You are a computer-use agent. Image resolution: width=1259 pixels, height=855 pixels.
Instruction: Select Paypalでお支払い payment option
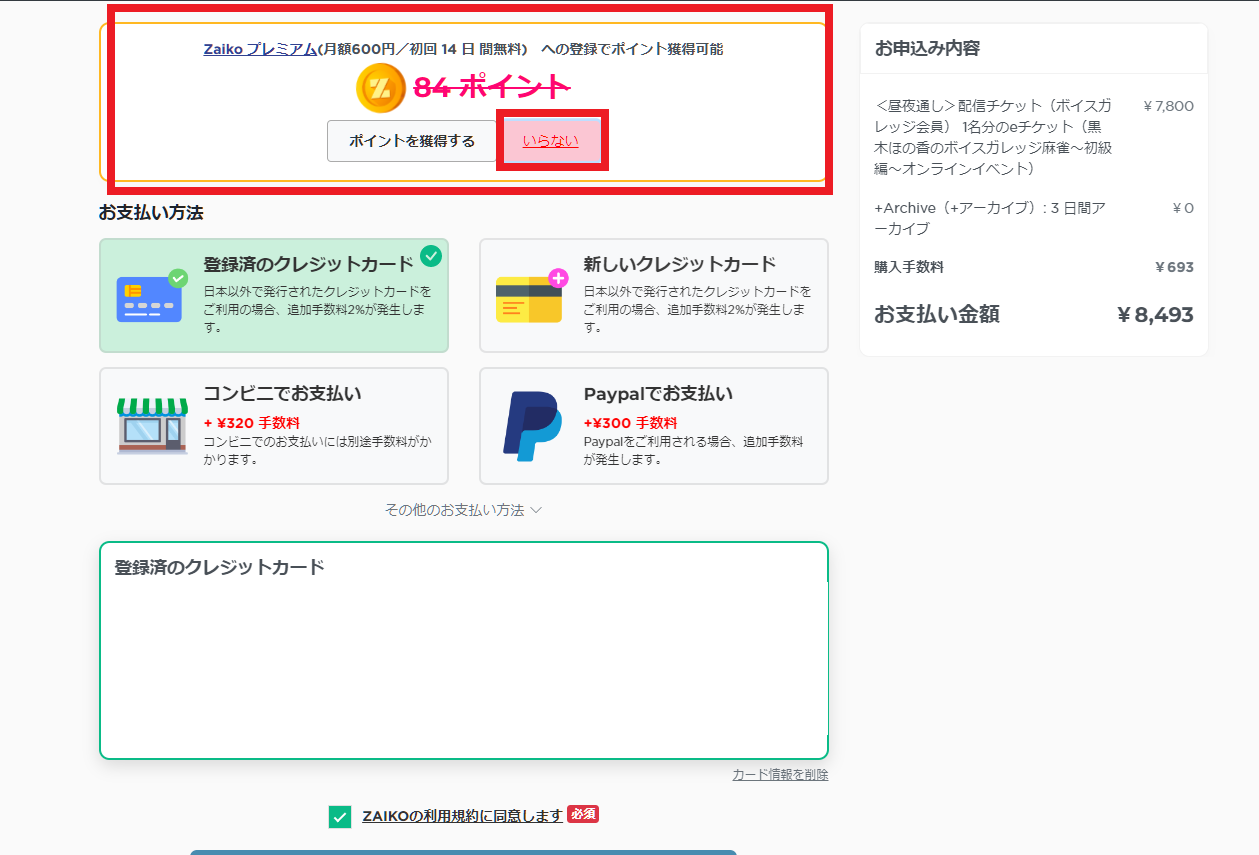[654, 426]
